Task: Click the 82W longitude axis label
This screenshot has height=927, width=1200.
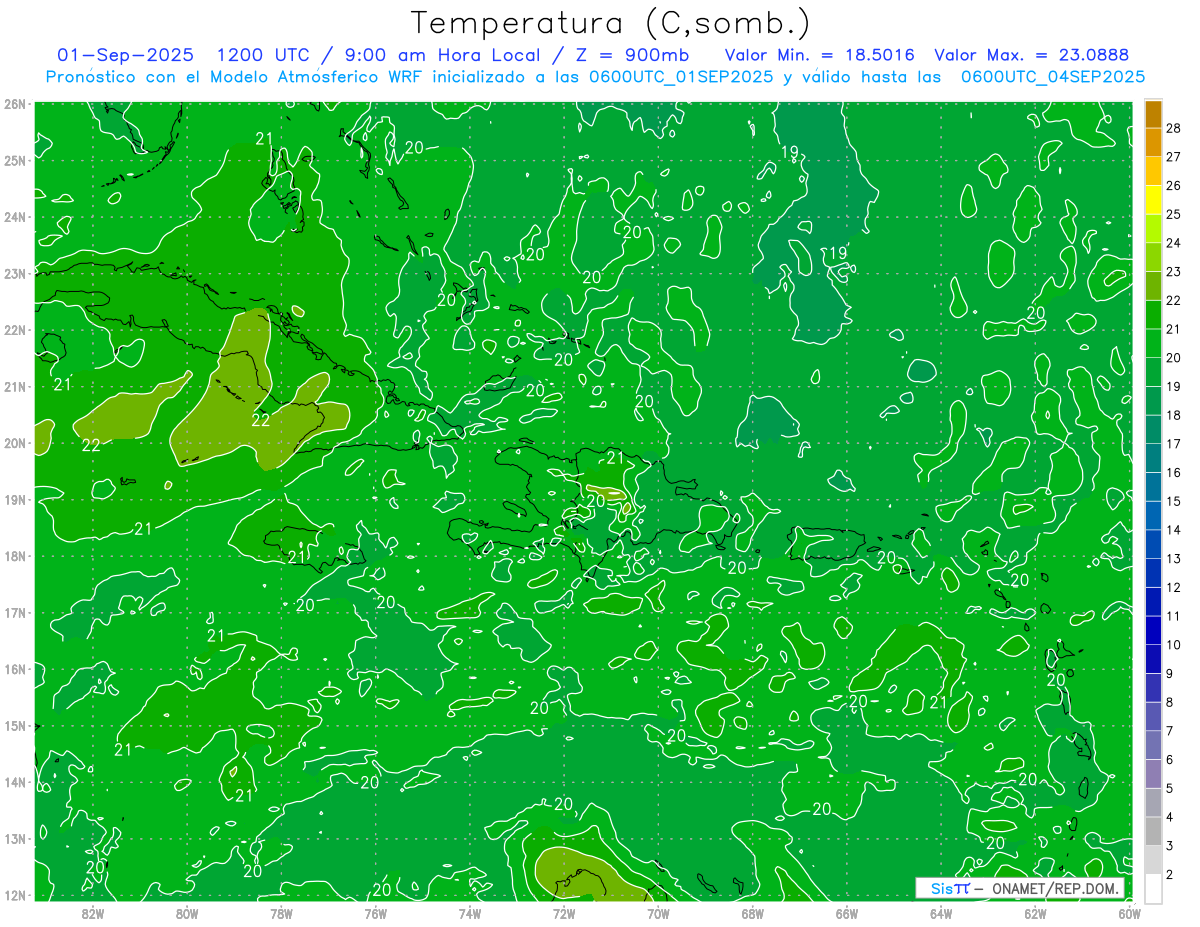Action: 92,913
